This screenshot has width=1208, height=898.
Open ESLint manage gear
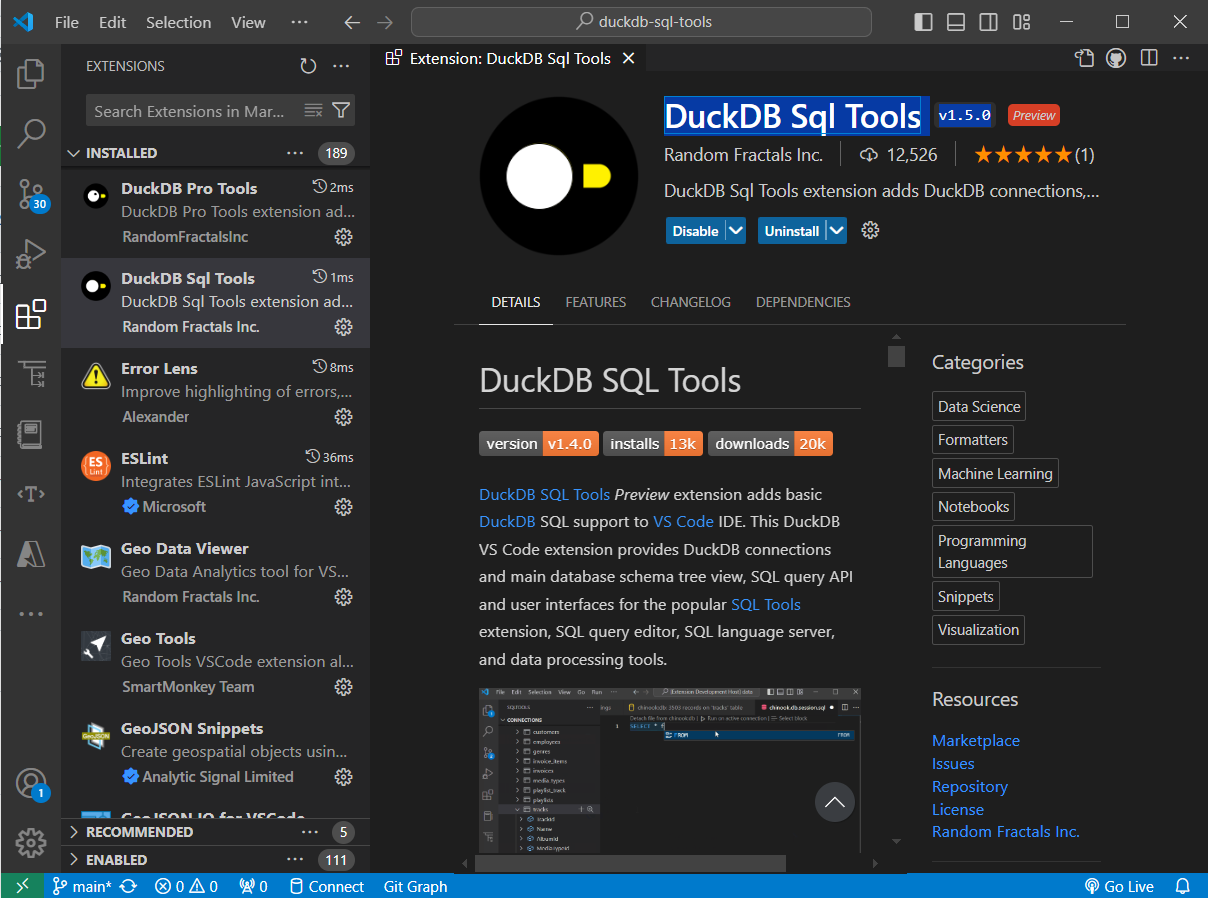coord(343,507)
